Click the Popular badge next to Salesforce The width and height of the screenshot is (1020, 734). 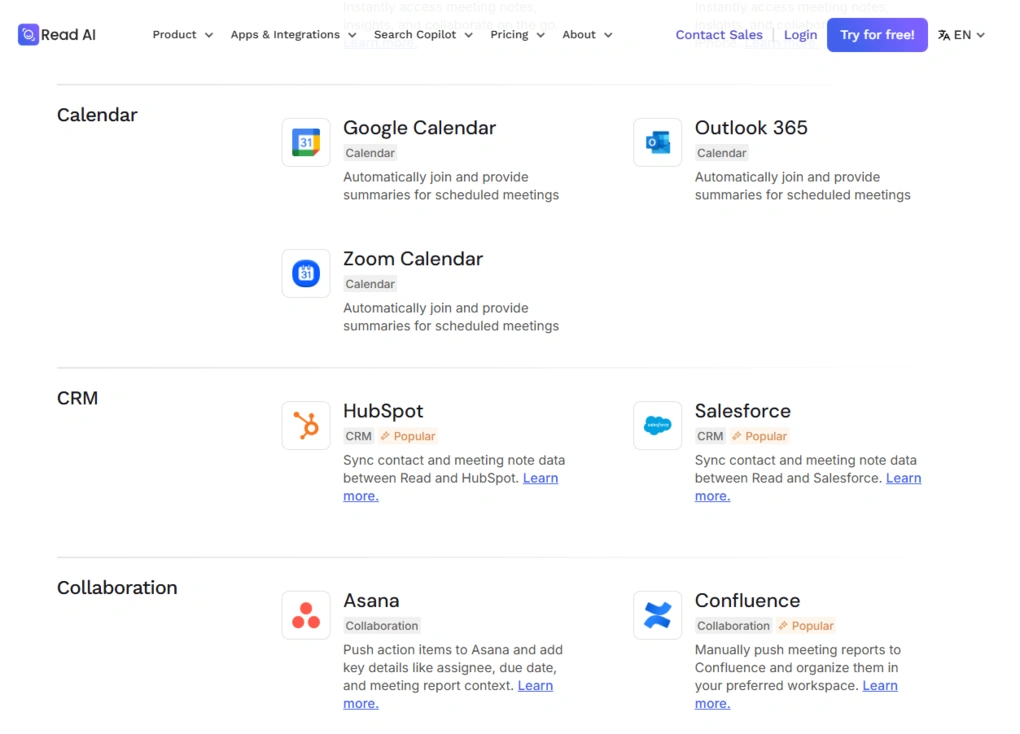759,436
